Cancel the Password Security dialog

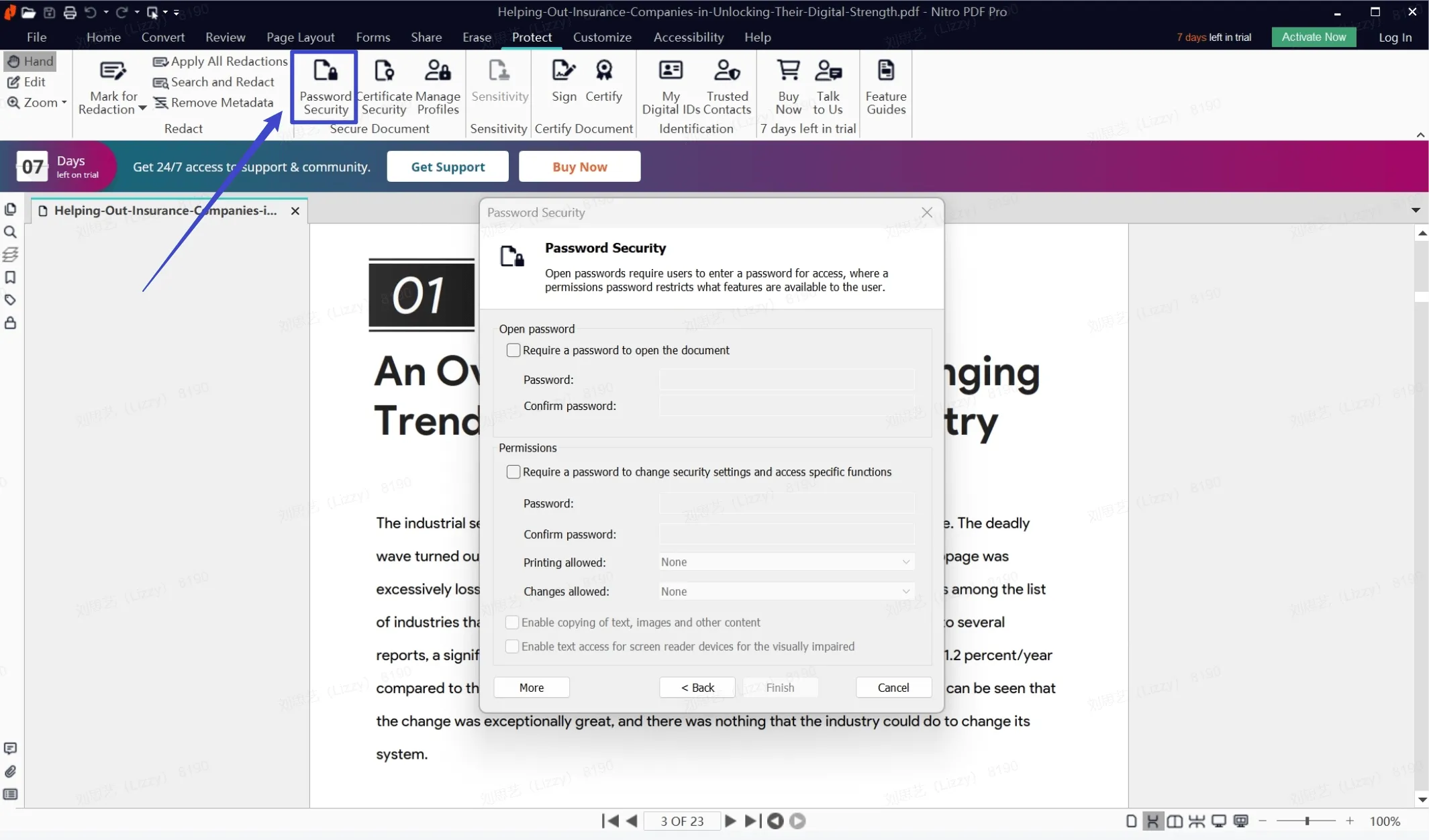[893, 687]
